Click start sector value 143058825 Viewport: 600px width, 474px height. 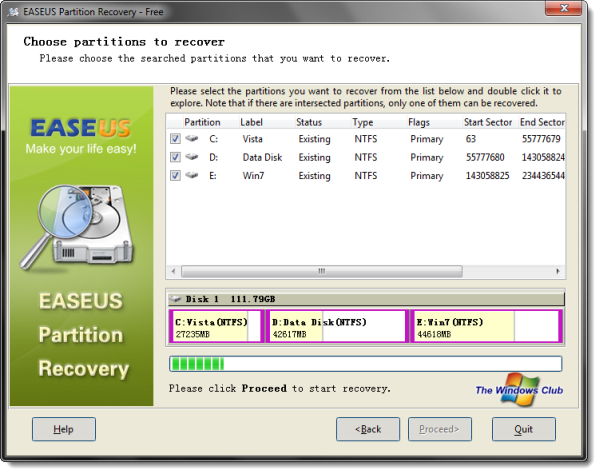pyautogui.click(x=488, y=176)
